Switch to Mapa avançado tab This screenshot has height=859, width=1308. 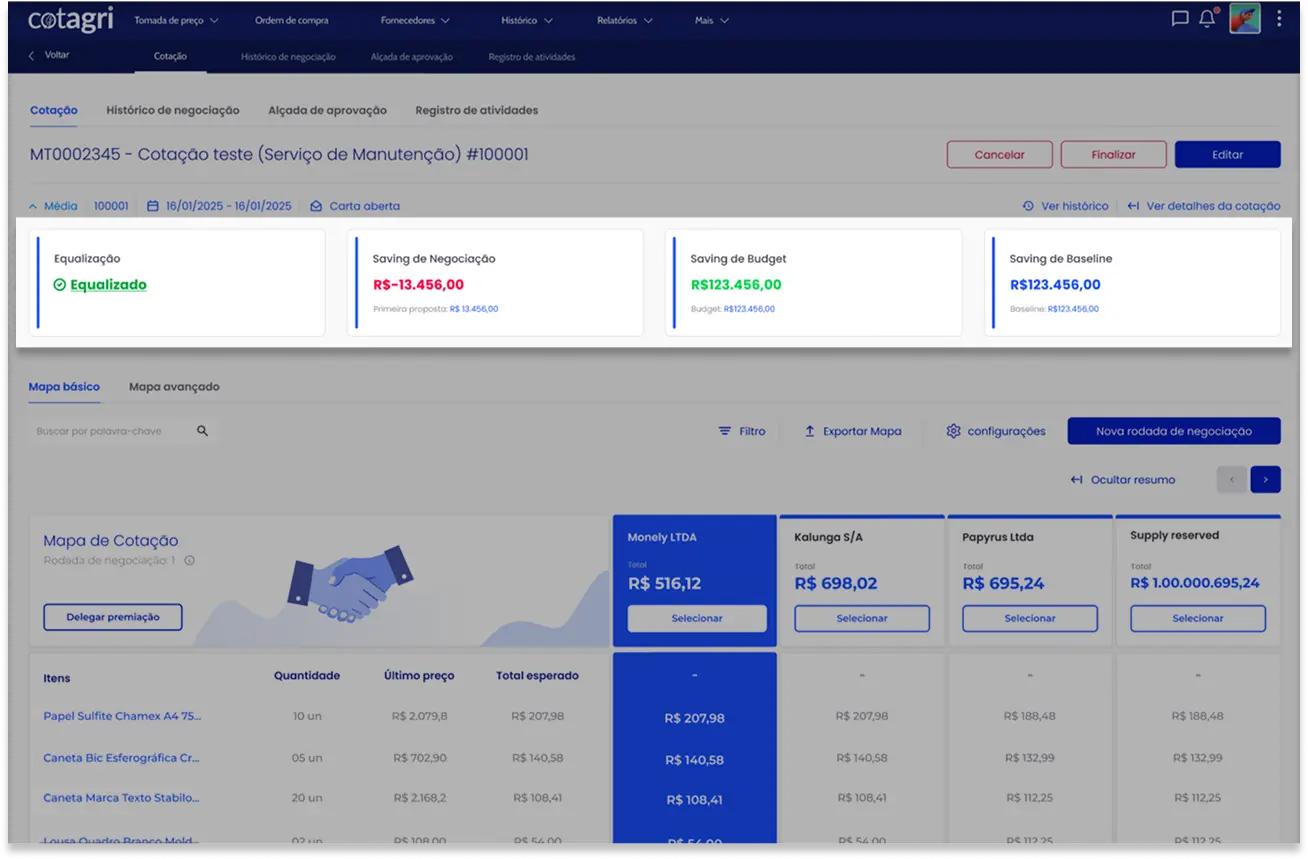click(x=174, y=387)
